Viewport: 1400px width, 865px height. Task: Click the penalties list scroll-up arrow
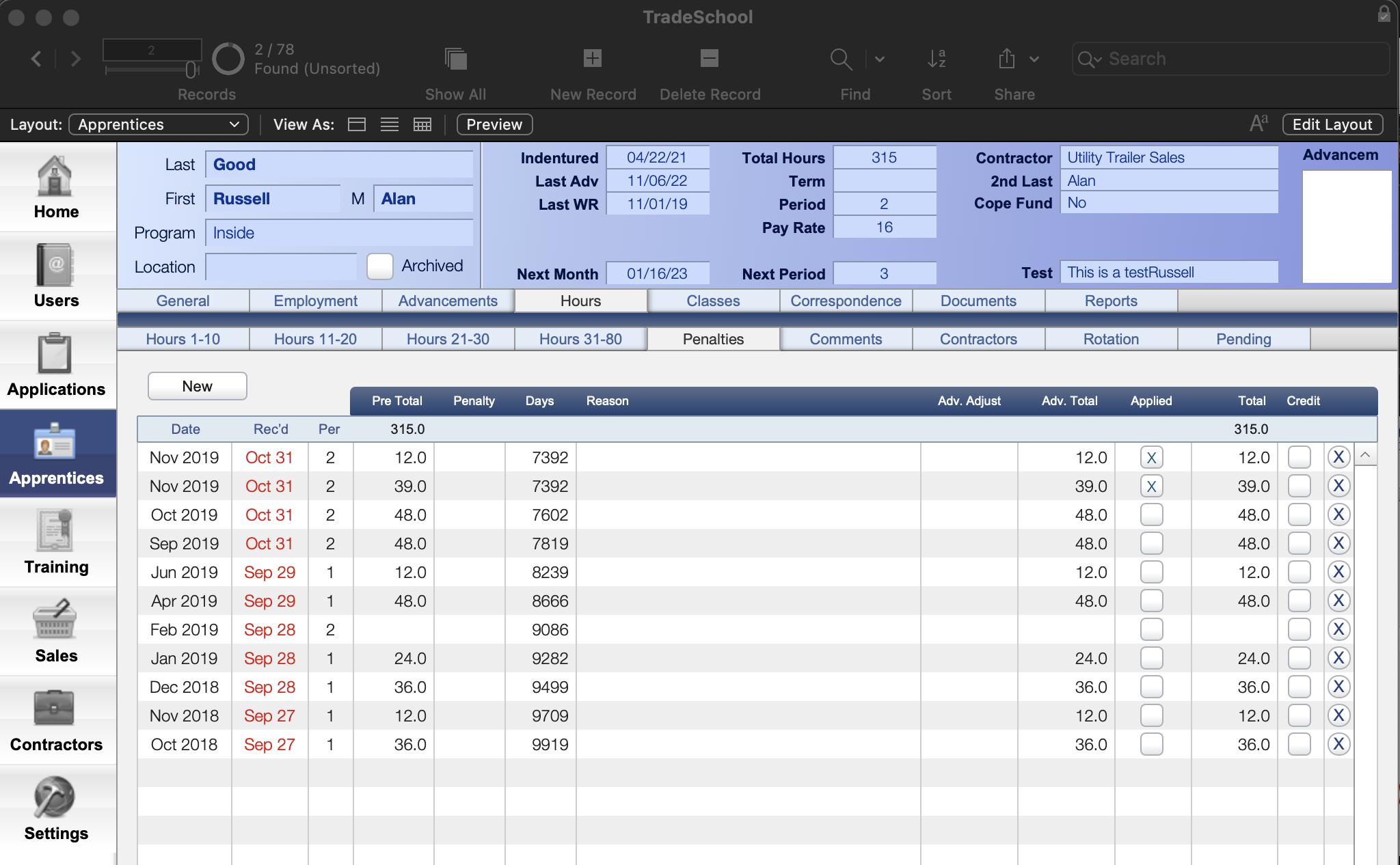1365,455
